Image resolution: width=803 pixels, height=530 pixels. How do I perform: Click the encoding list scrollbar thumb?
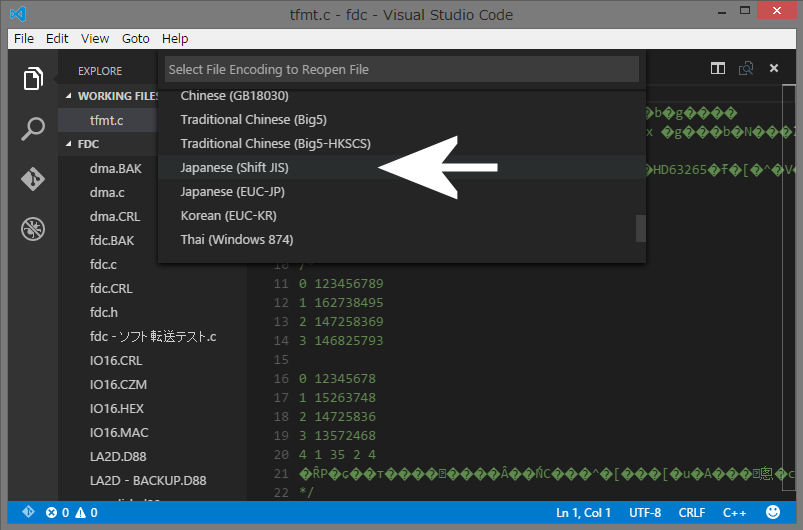tap(640, 228)
